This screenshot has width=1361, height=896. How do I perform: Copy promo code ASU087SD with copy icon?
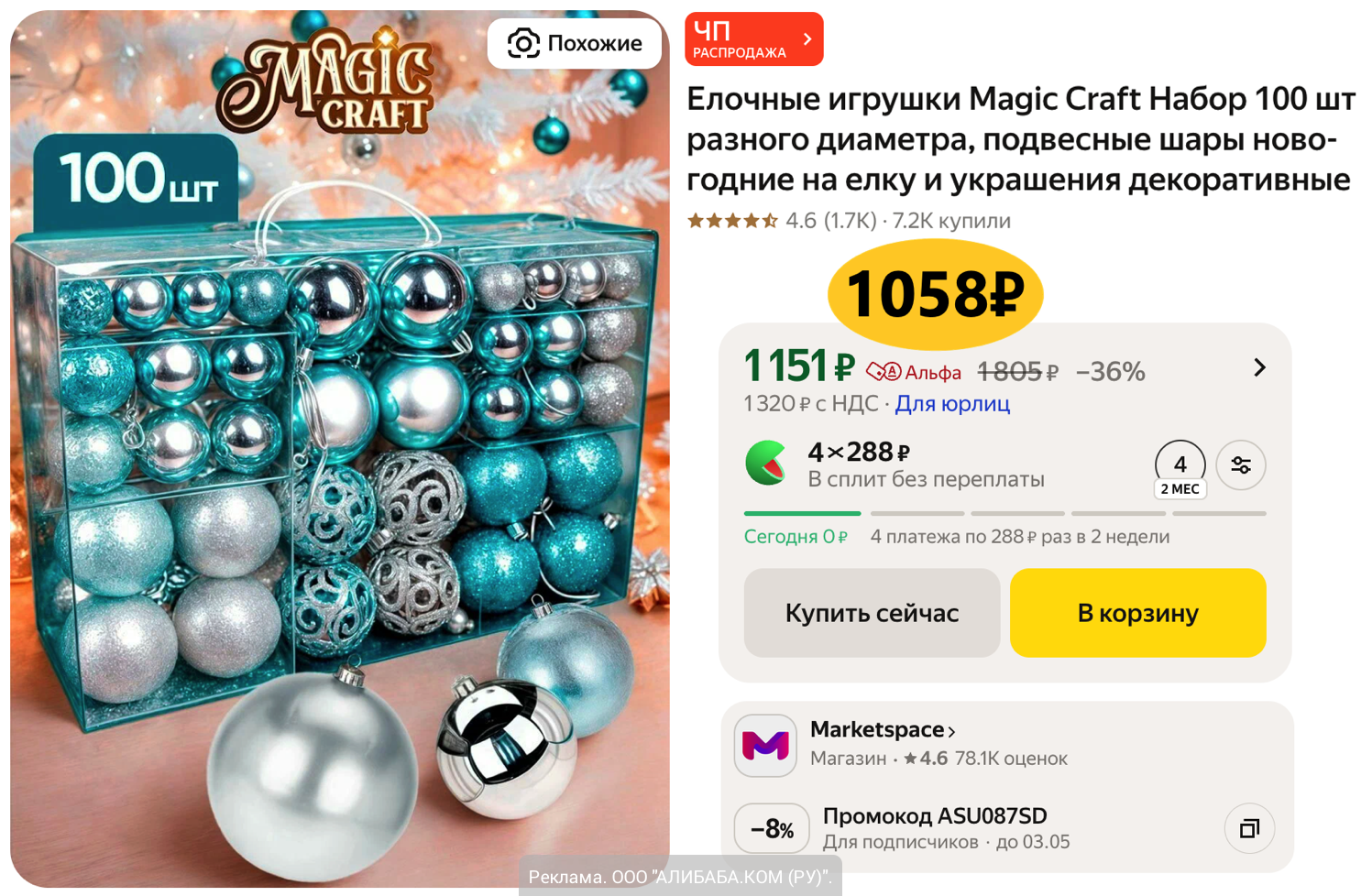click(x=1249, y=828)
